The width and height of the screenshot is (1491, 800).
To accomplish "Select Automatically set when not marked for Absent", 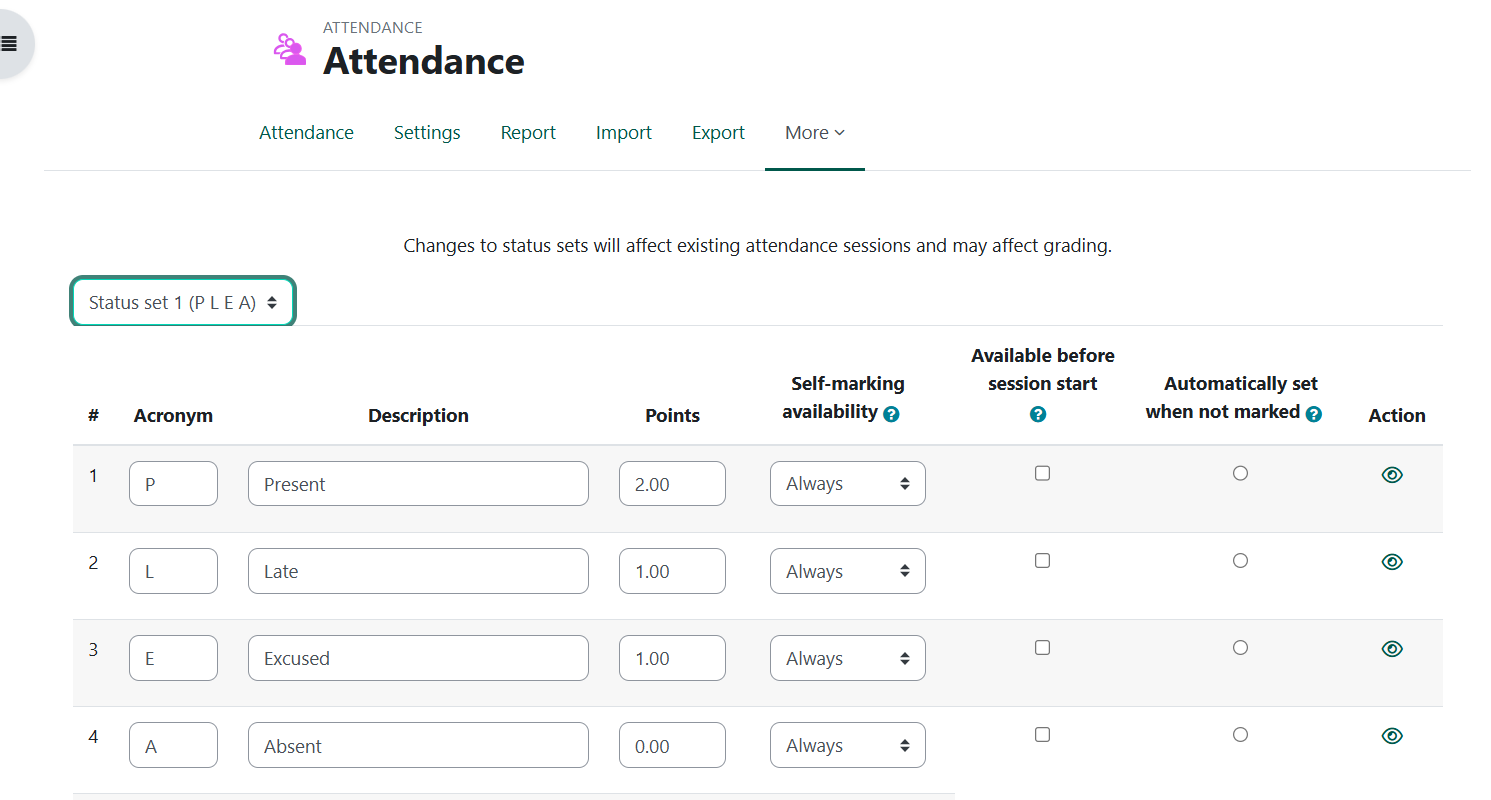I will click(1240, 734).
